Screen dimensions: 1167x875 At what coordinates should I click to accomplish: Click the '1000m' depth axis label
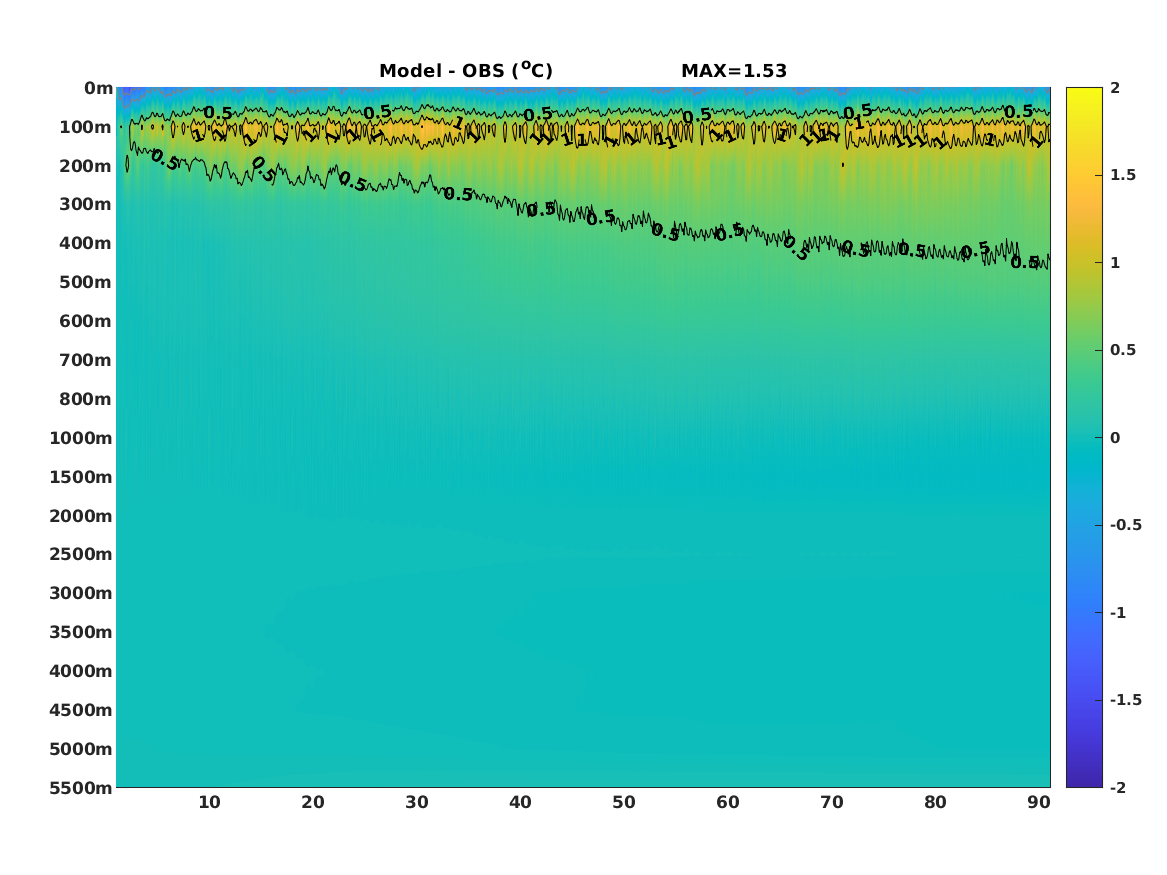coord(81,438)
